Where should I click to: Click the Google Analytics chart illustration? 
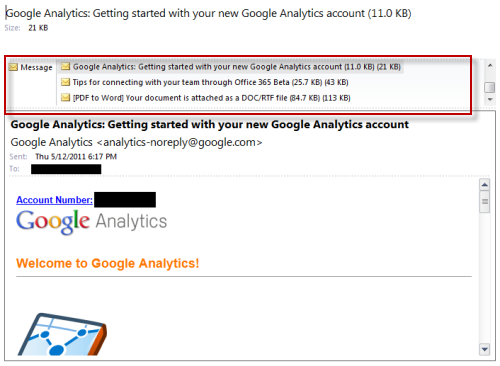coord(62,334)
